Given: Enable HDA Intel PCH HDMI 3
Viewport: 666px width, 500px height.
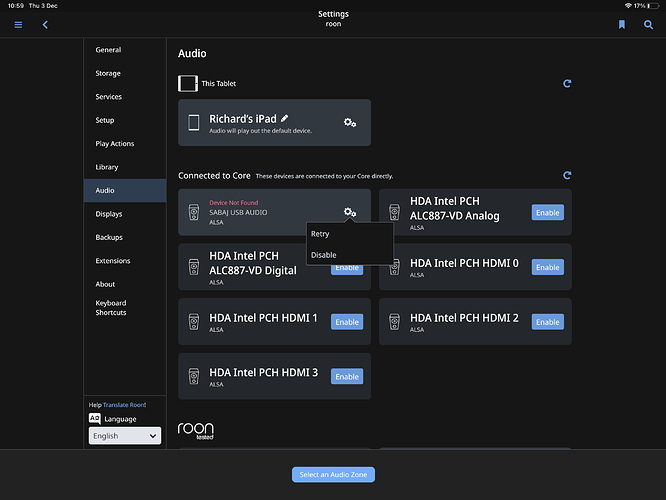Looking at the screenshot, I should click(x=347, y=376).
